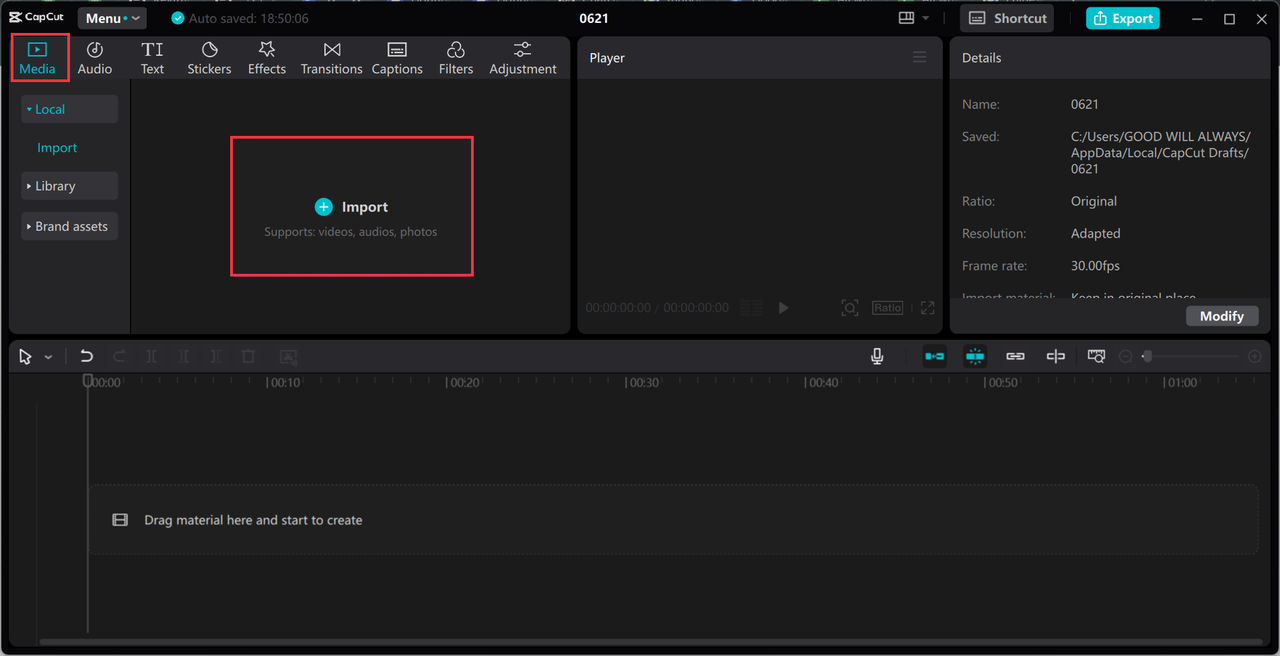Toggle auto snapping
This screenshot has height=656, width=1280.
point(975,356)
